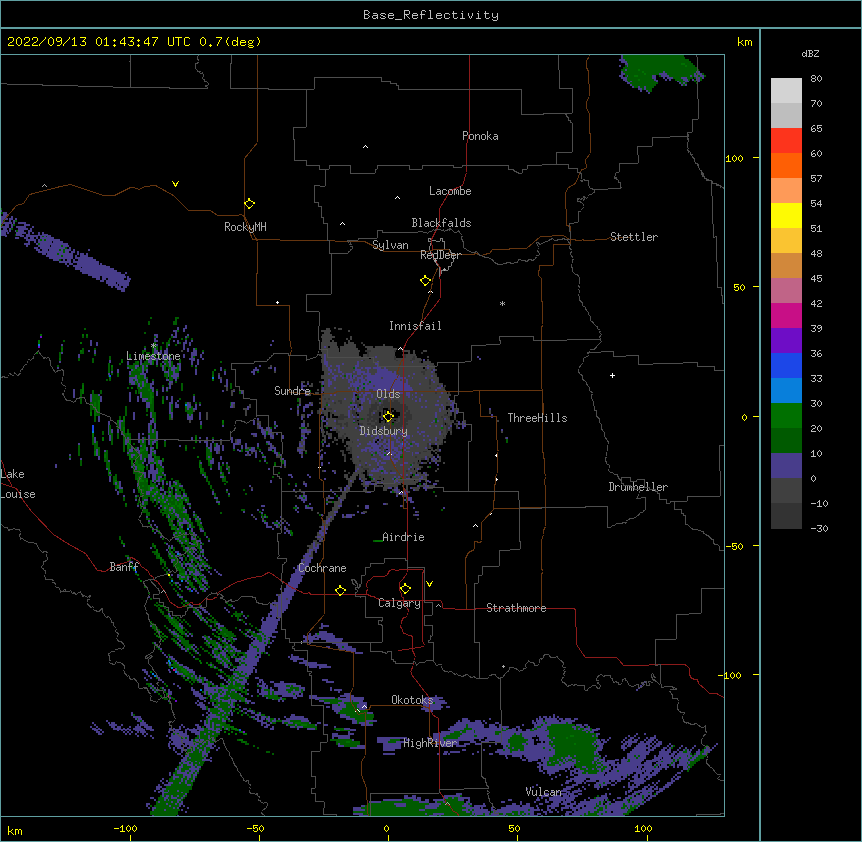The height and width of the screenshot is (842, 862).
Task: Click the green 30 dBZ legend swatch
Action: pos(786,416)
